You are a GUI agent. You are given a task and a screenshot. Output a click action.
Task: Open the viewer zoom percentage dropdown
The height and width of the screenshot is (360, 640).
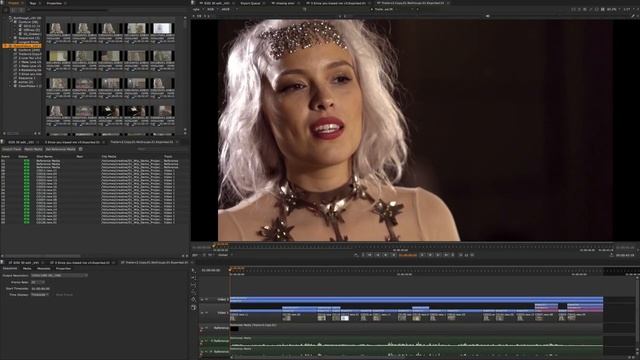coord(613,9)
